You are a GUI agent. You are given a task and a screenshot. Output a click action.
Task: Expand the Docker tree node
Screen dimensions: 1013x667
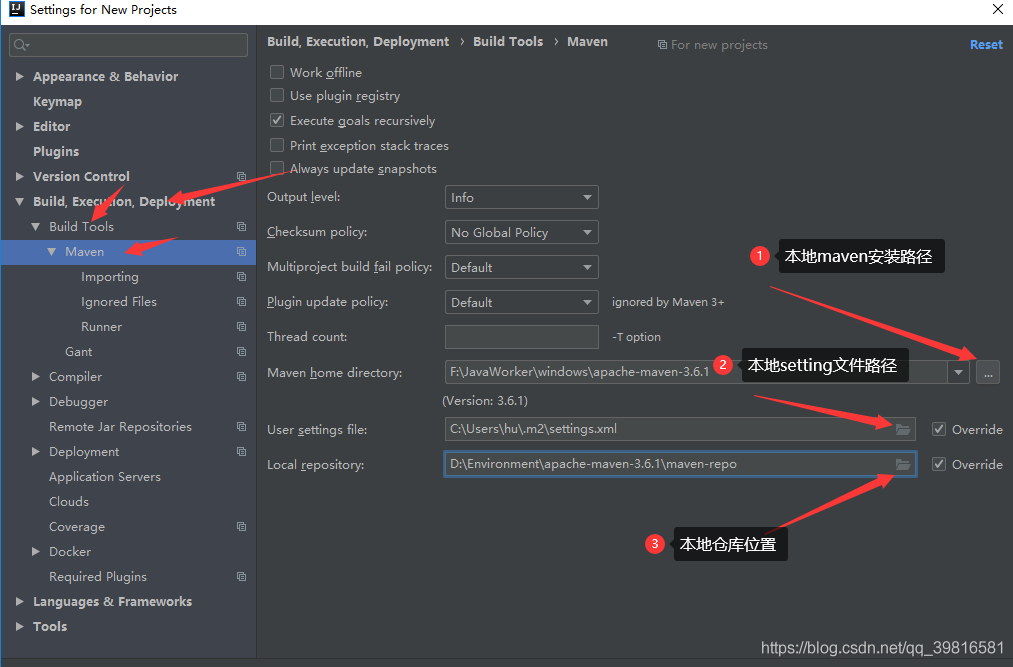pyautogui.click(x=36, y=551)
